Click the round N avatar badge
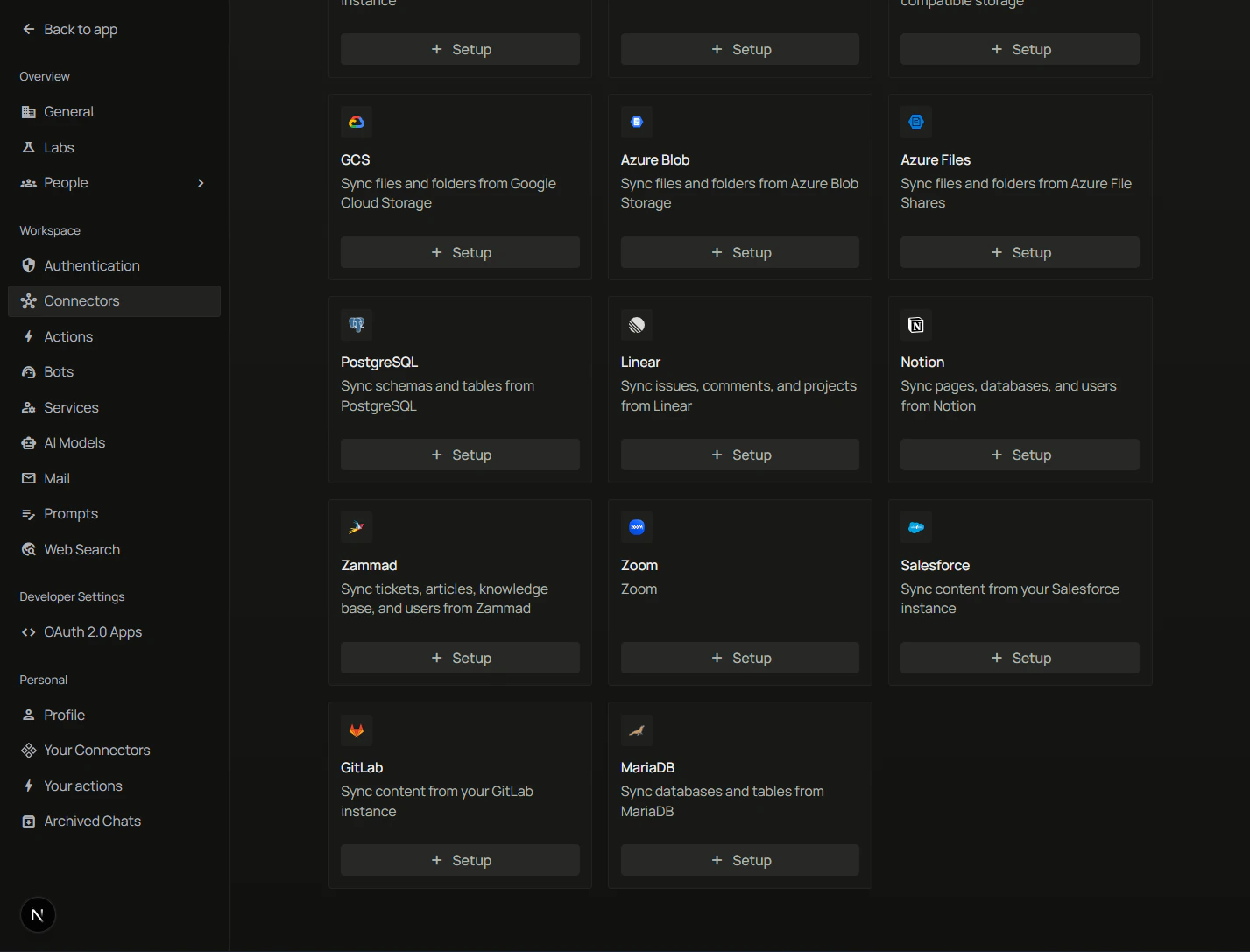This screenshot has width=1250, height=952. pos(38,915)
